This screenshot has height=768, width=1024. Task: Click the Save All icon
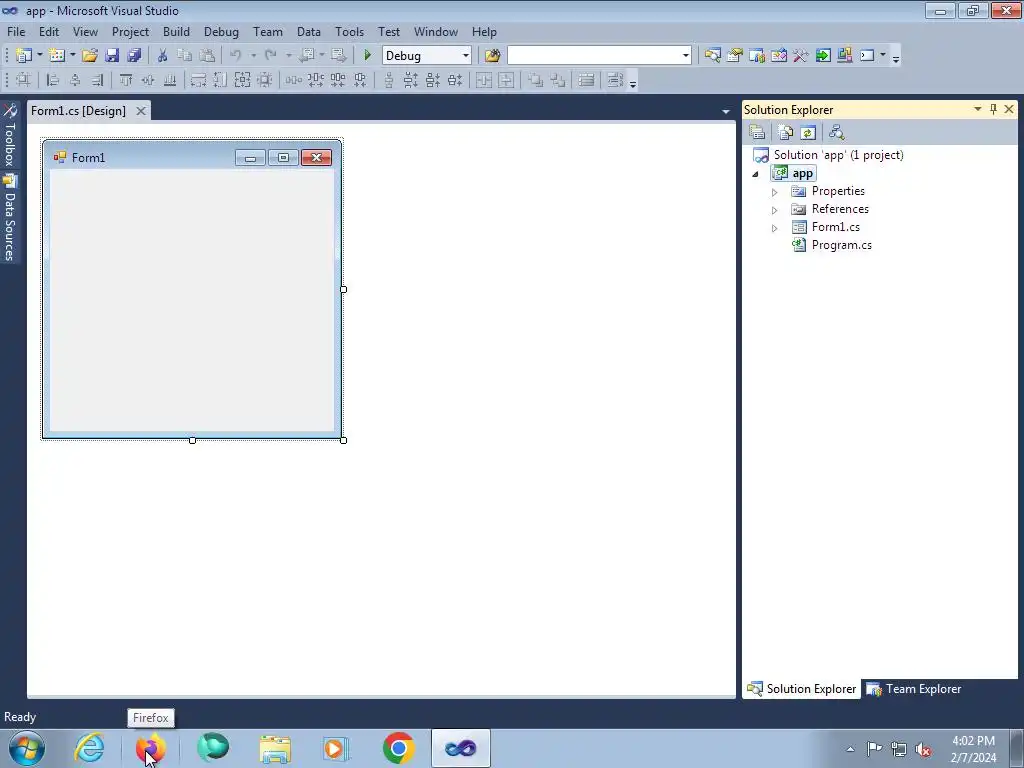tap(134, 56)
